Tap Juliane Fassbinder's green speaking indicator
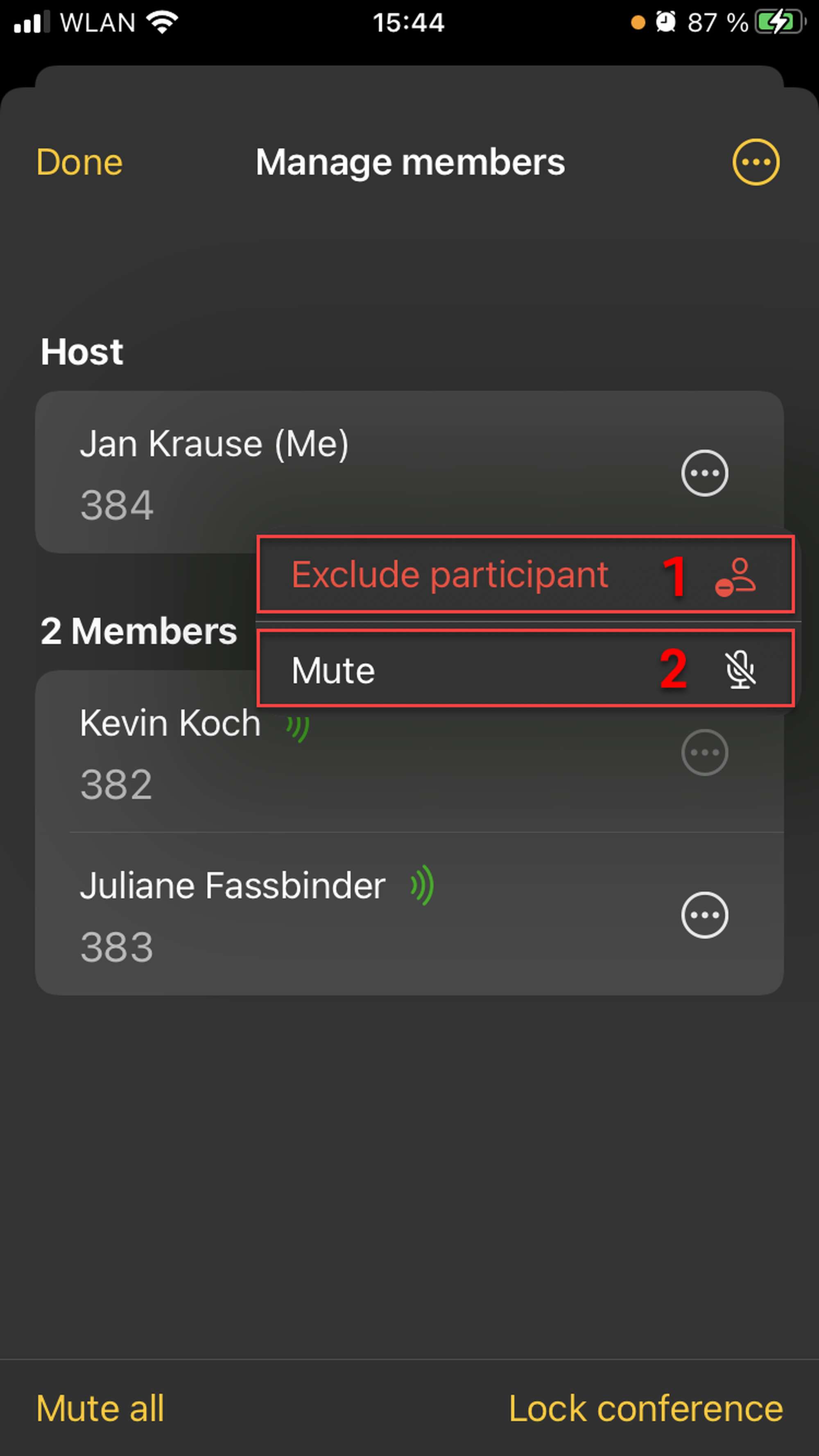 click(423, 885)
